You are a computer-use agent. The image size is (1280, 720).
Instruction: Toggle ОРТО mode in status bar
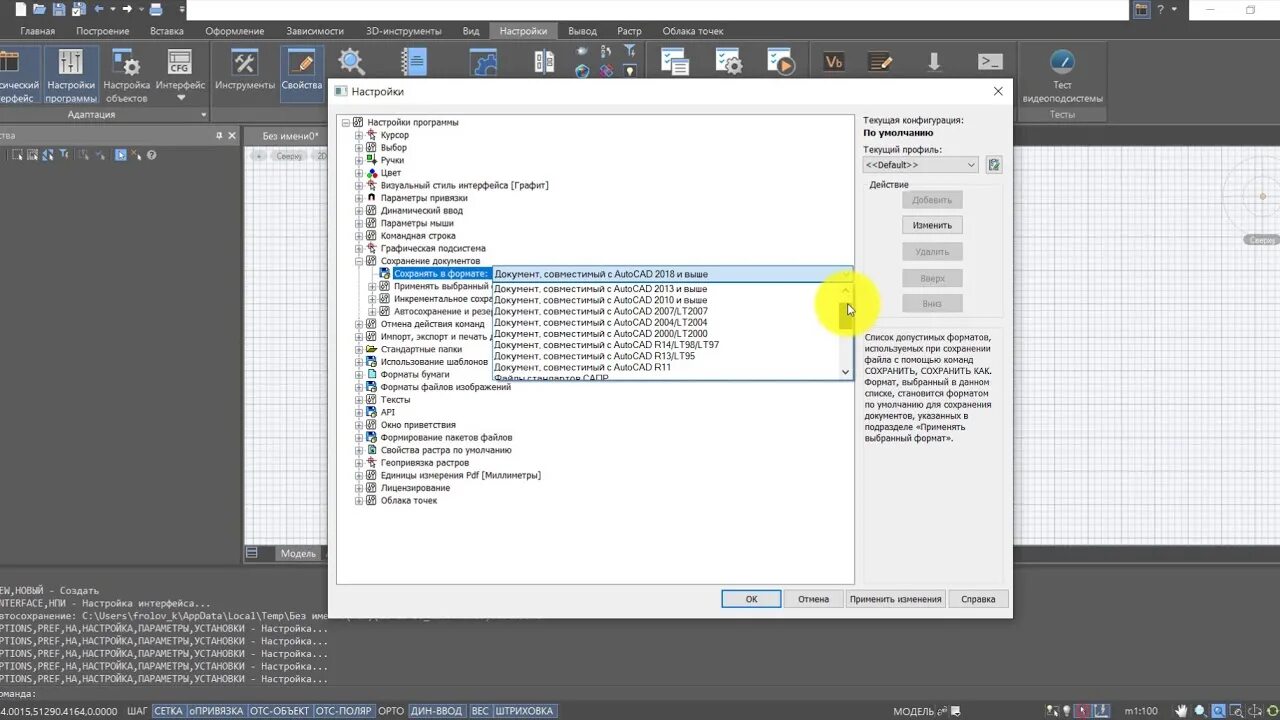coord(391,711)
